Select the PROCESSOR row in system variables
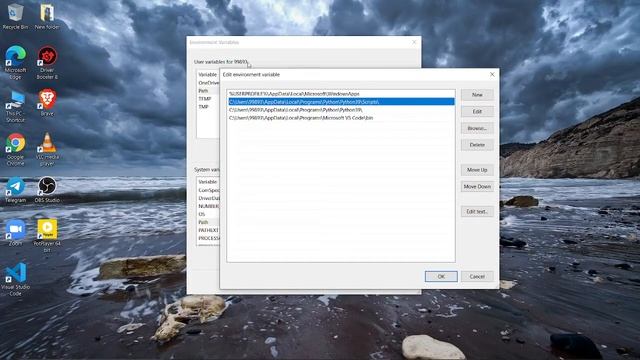 tap(209, 238)
